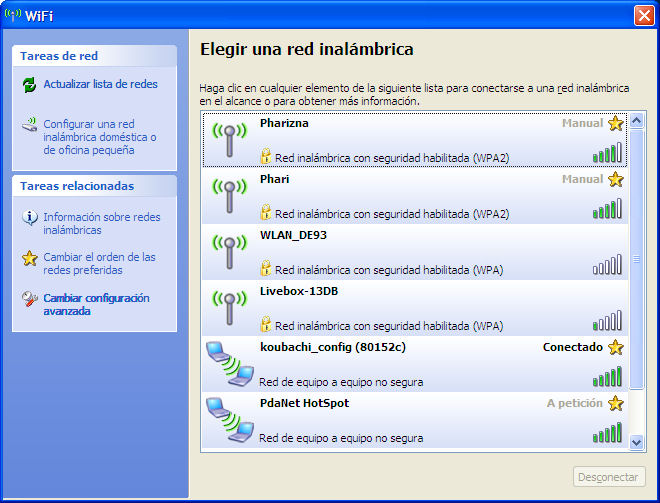Click the ad hoc laptops icon for koubachi_config
This screenshot has width=660, height=503.
(x=230, y=364)
